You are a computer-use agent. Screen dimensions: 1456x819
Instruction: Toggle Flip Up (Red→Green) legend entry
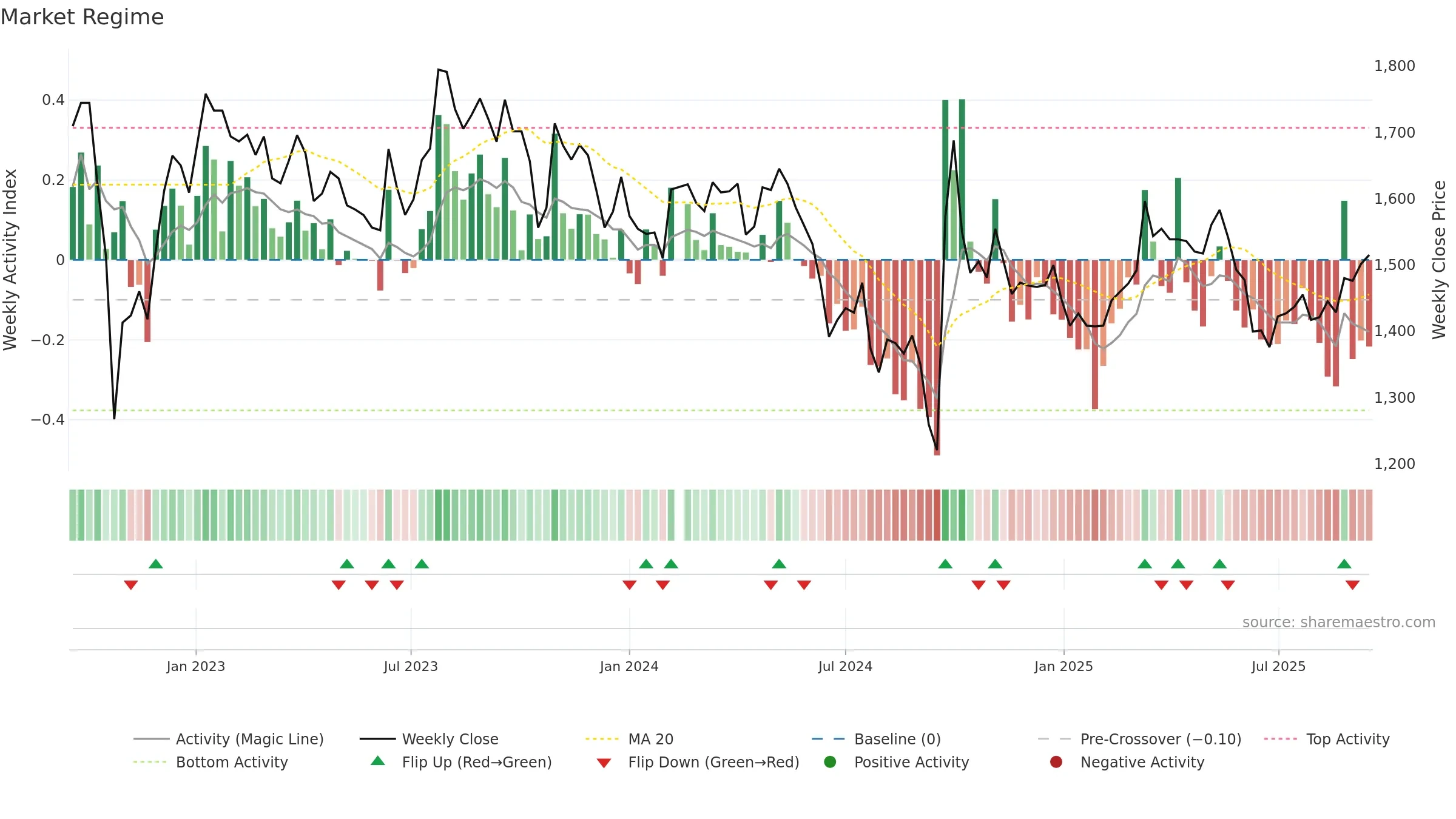(x=461, y=762)
